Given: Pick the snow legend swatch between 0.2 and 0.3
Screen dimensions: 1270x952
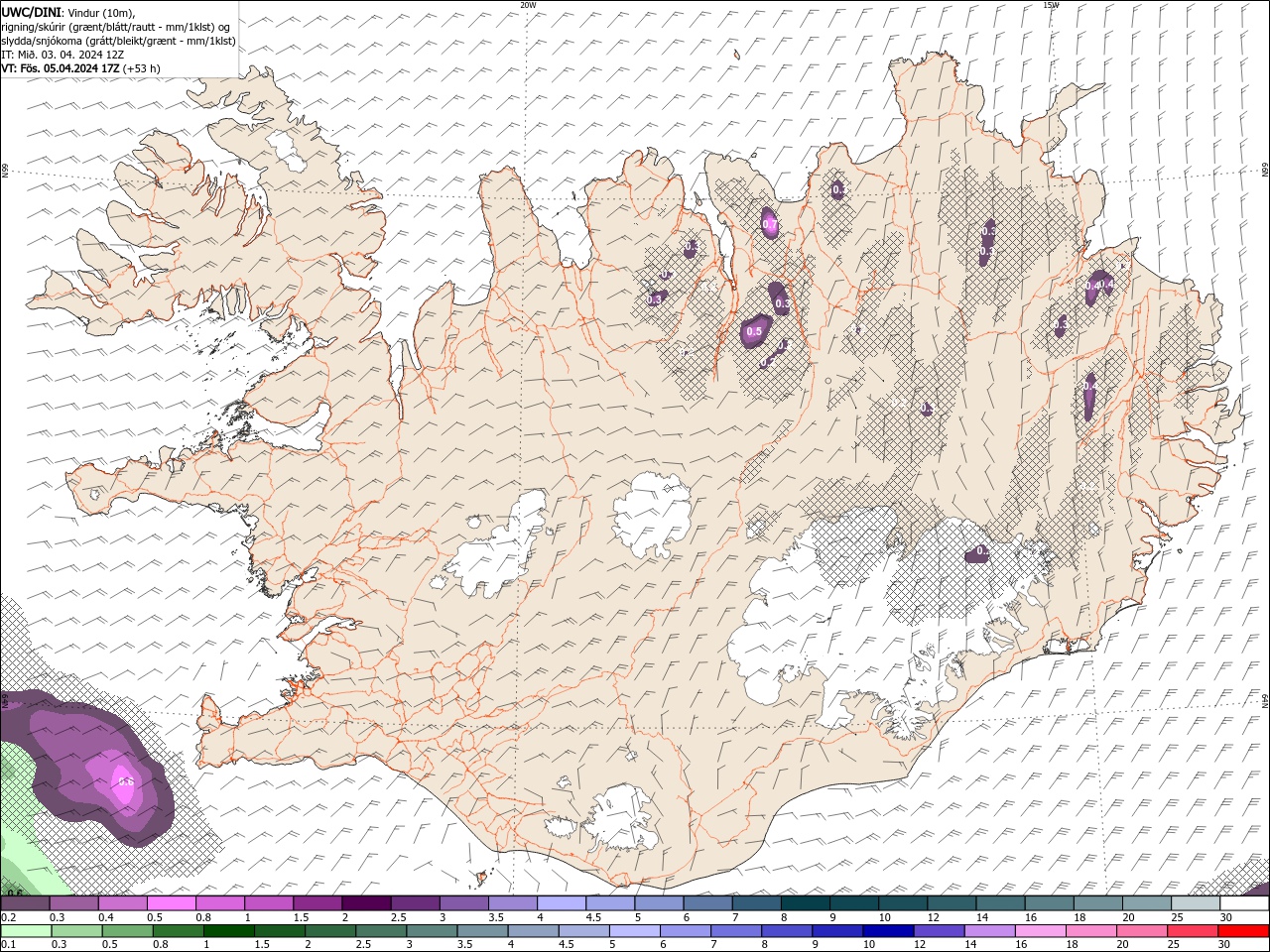Looking at the screenshot, I should tap(25, 903).
